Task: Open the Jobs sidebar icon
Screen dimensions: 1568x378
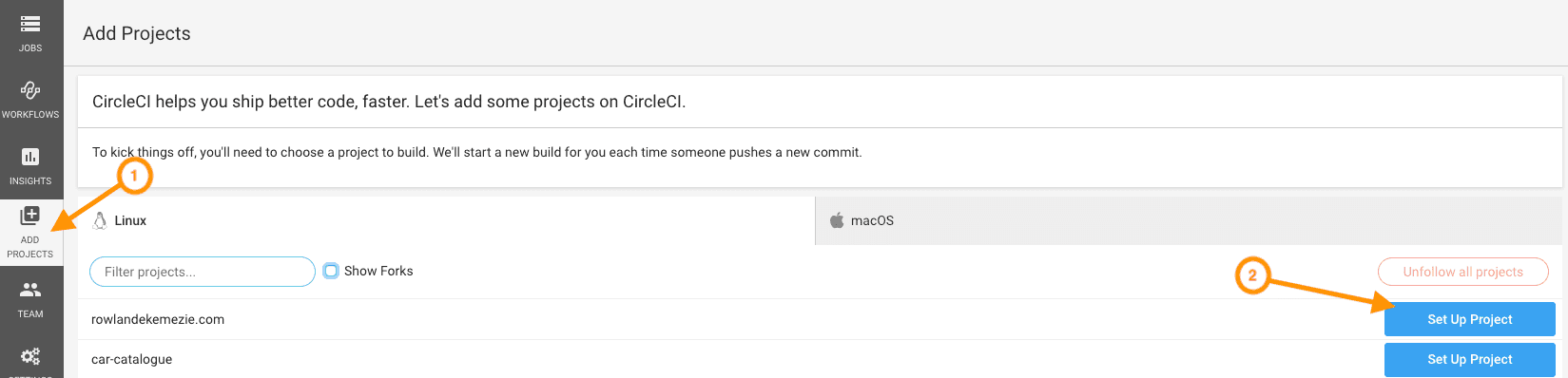Action: click(30, 24)
